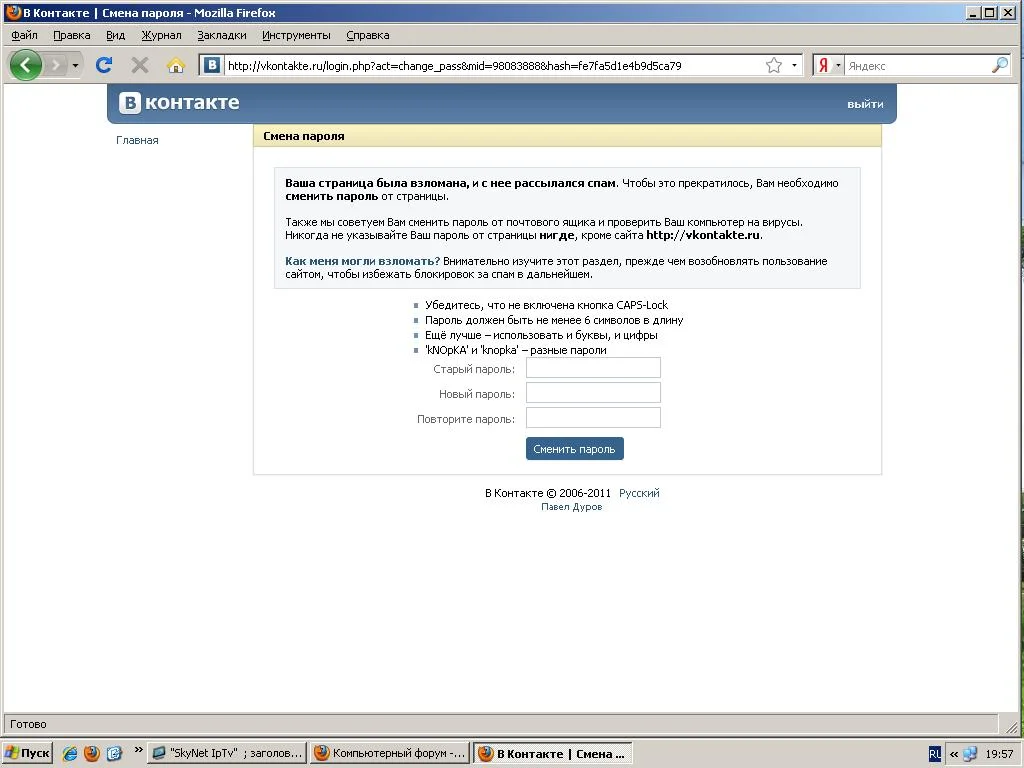Click the Повторите пароль input field

coord(593,417)
